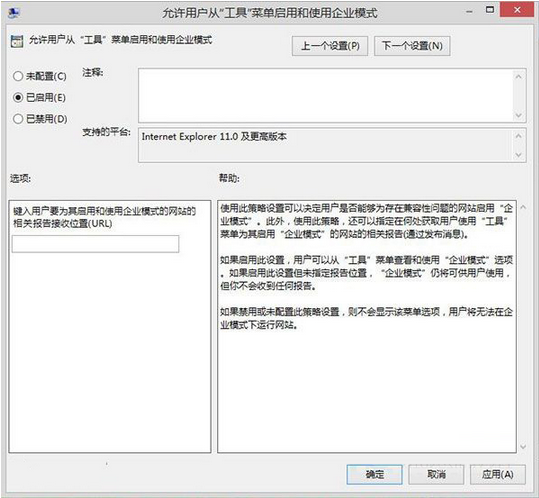Image resolution: width=539 pixels, height=498 pixels.
Task: Confirm with the 确定 button
Action: click(374, 475)
